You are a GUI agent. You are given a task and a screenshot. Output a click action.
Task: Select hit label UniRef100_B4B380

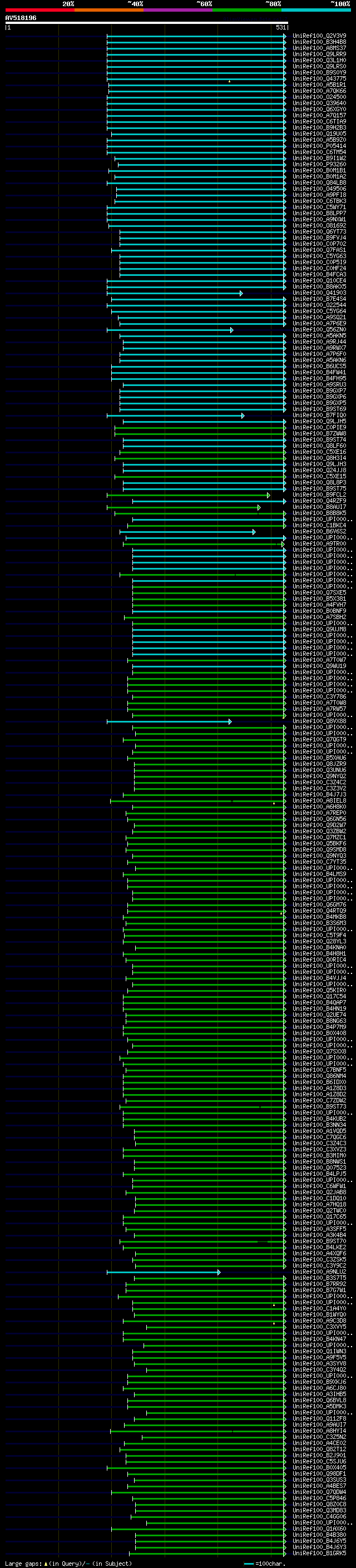(319, 1536)
